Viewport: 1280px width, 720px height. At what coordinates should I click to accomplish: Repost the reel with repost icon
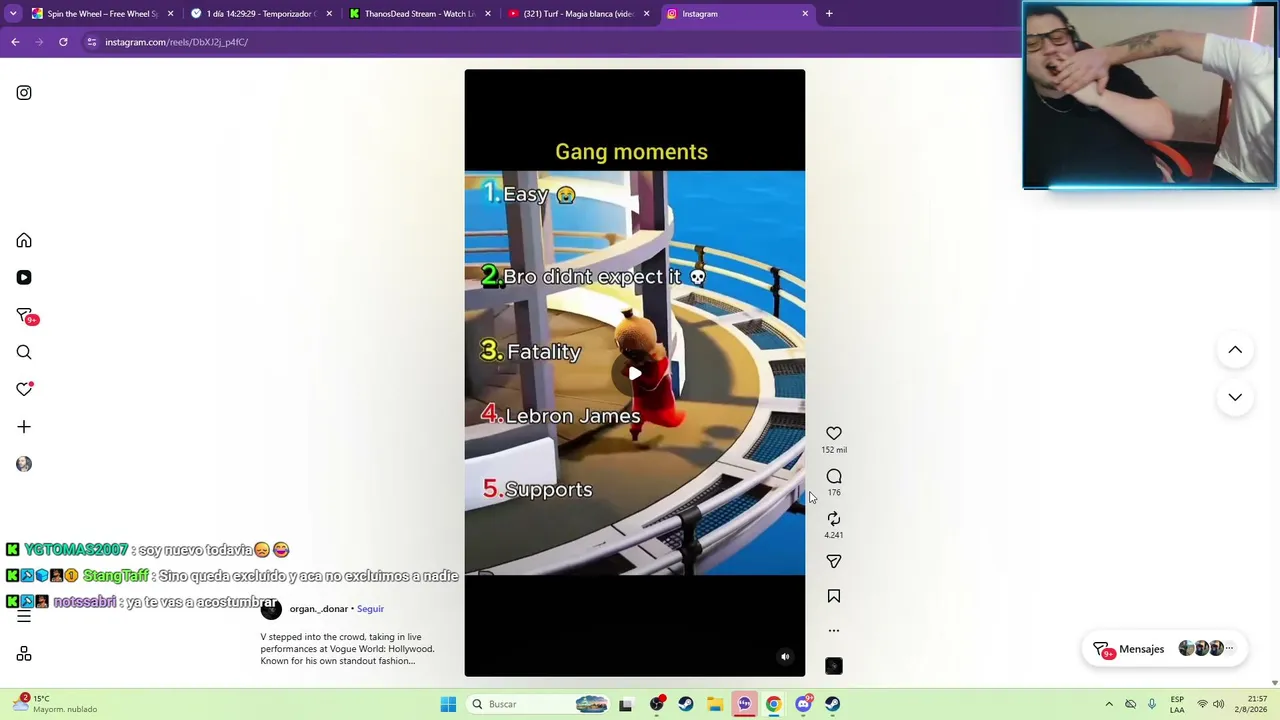834,519
